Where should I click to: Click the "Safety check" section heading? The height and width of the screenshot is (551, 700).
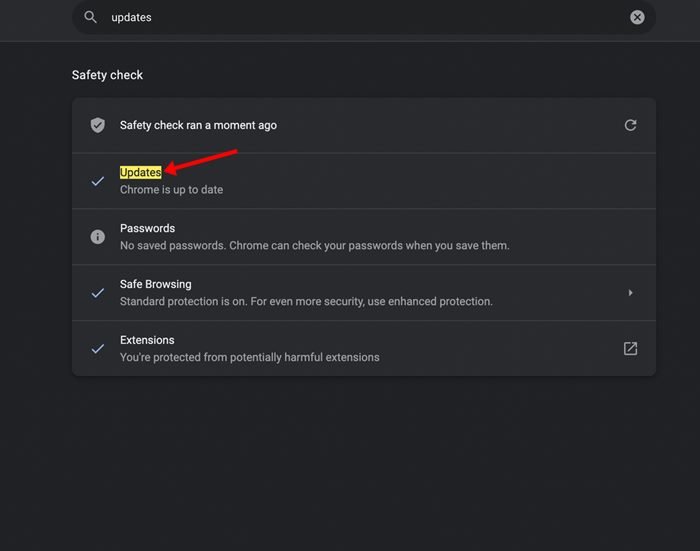[x=107, y=75]
